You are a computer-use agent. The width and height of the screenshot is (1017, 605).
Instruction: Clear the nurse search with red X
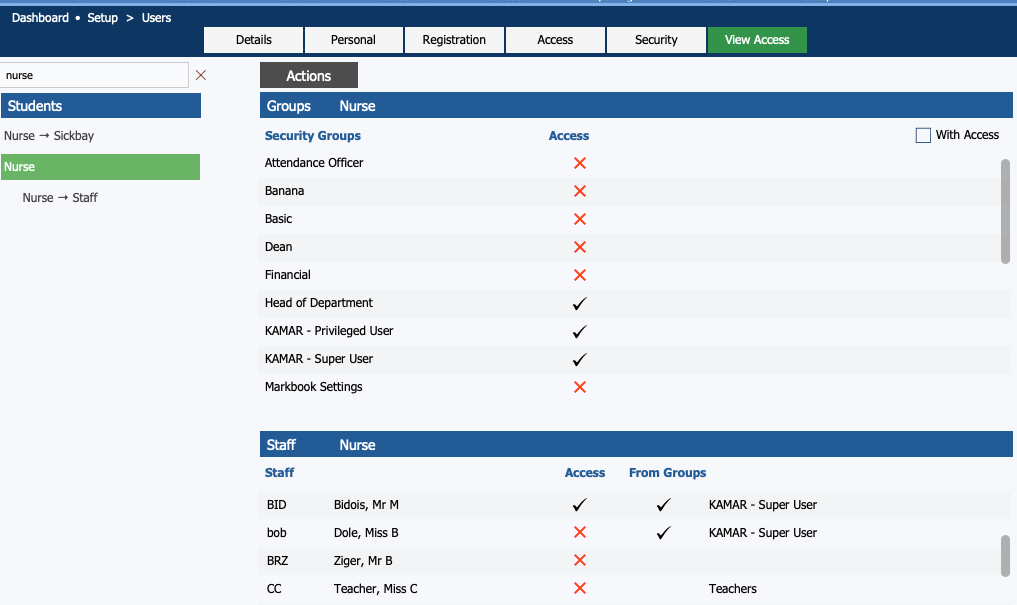coord(201,75)
